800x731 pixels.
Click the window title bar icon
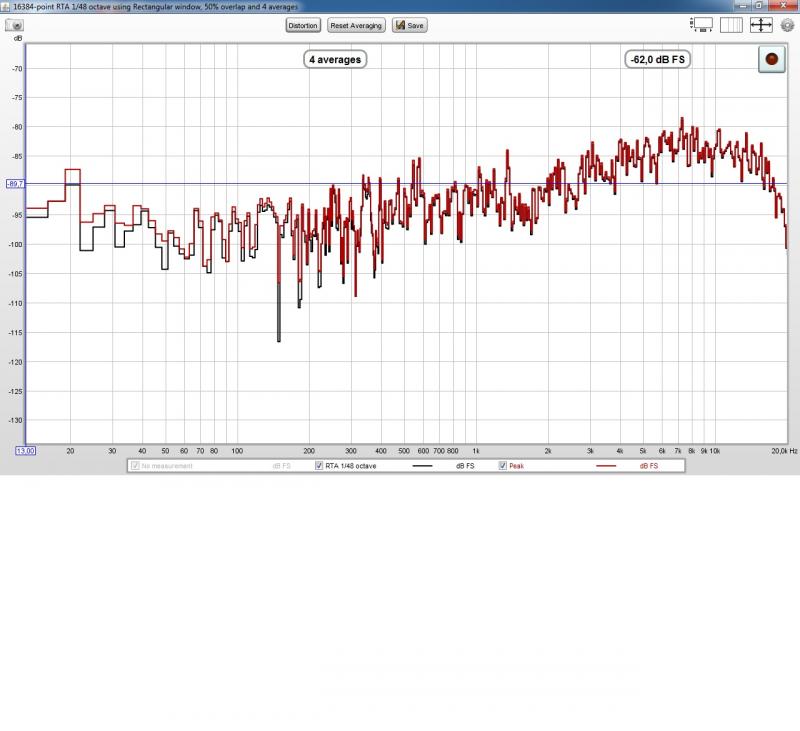coord(6,7)
